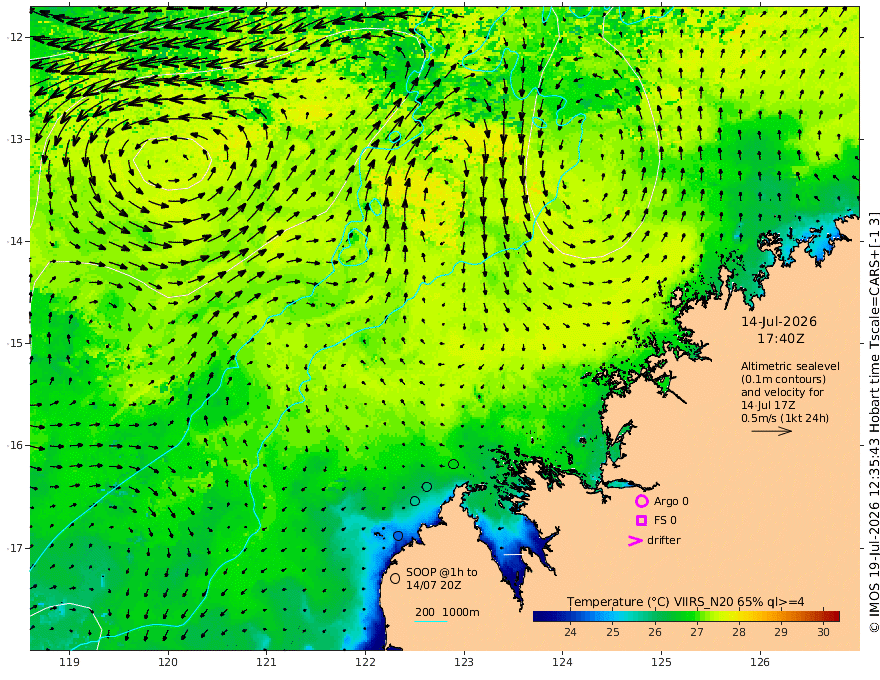This screenshot has width=880, height=680.
Task: Click the latitude axis label -14
Action: 14,241
